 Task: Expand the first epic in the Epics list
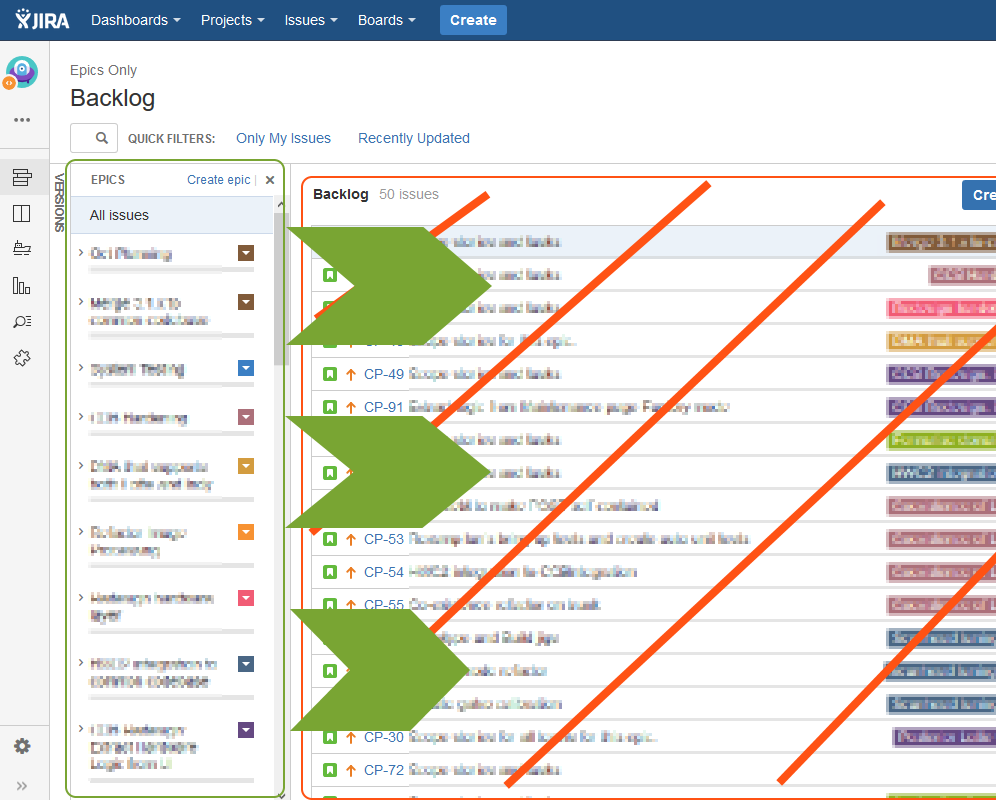coord(81,252)
